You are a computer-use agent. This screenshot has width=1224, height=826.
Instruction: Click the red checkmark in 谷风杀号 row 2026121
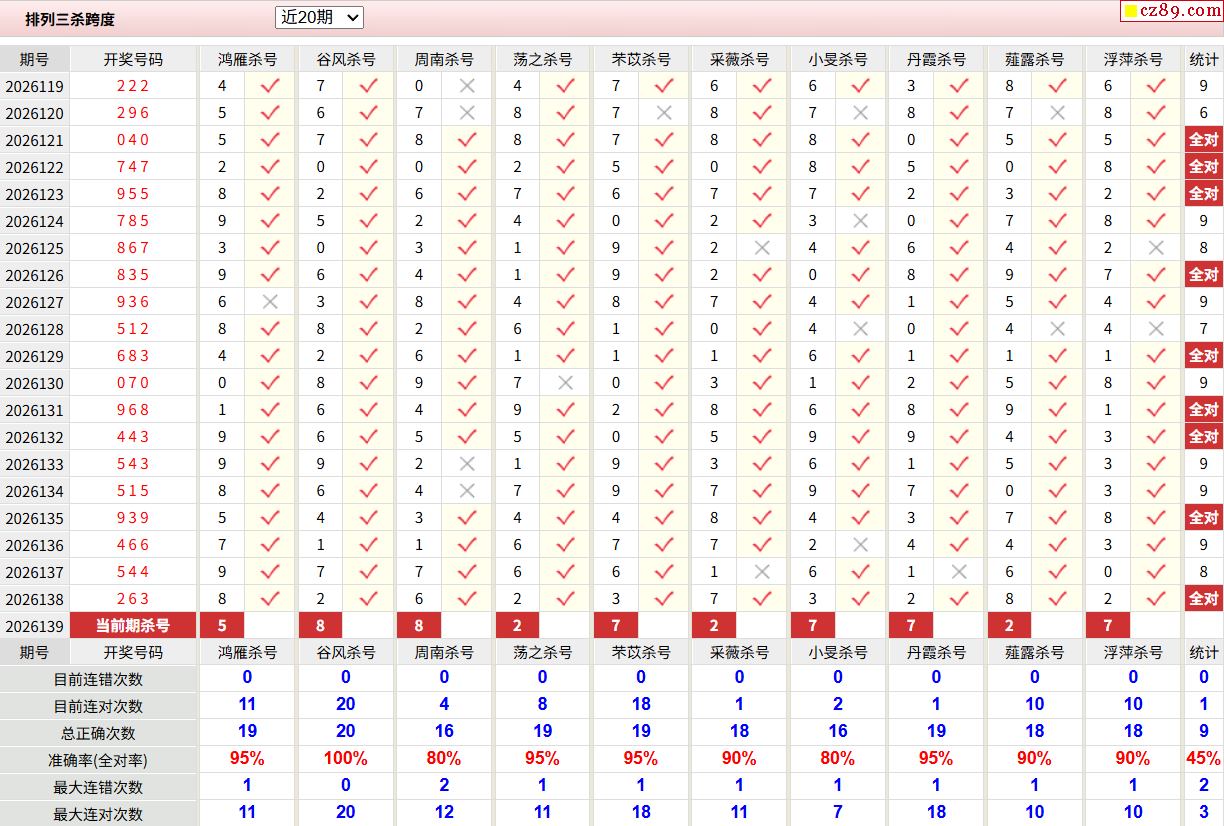[x=368, y=140]
